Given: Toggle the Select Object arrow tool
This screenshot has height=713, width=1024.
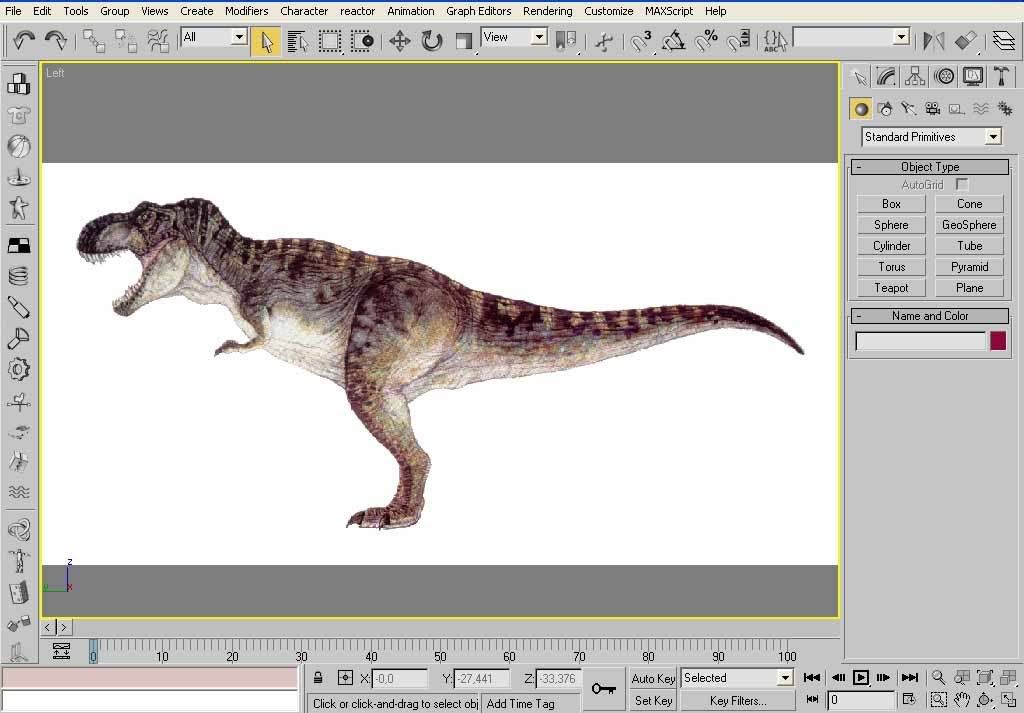Looking at the screenshot, I should tap(266, 41).
